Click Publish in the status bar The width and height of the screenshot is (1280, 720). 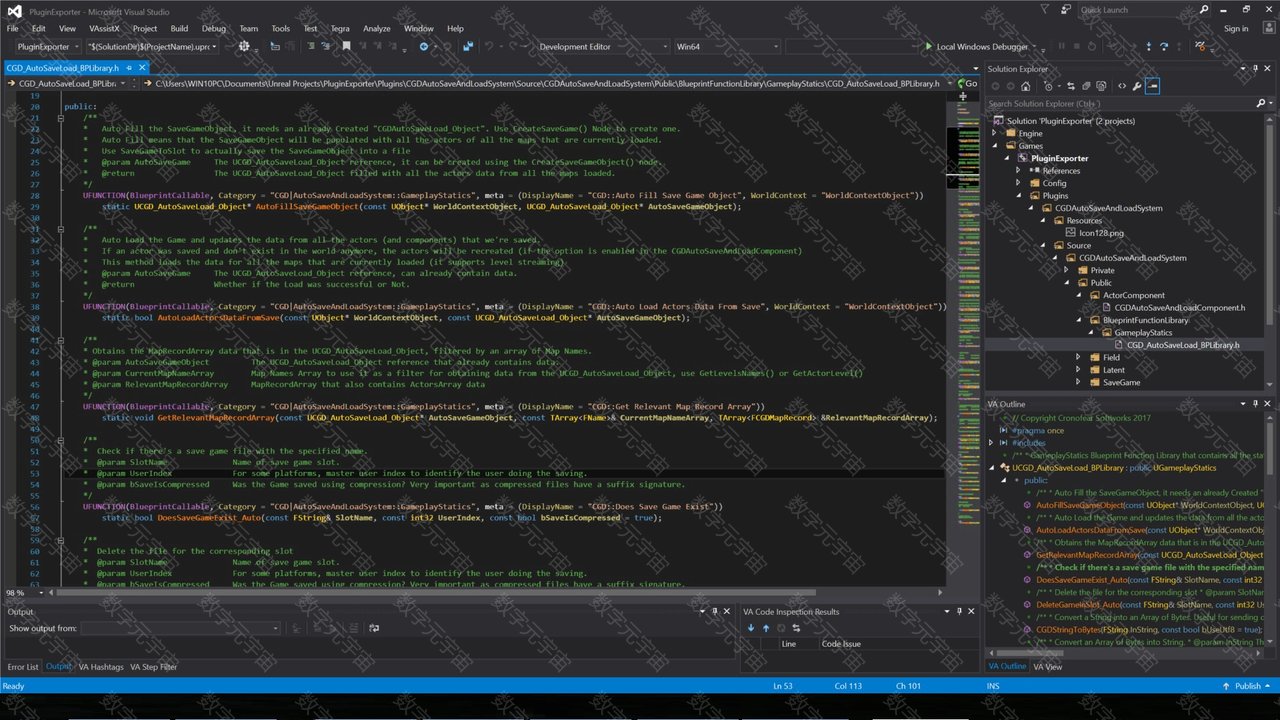click(x=1248, y=686)
